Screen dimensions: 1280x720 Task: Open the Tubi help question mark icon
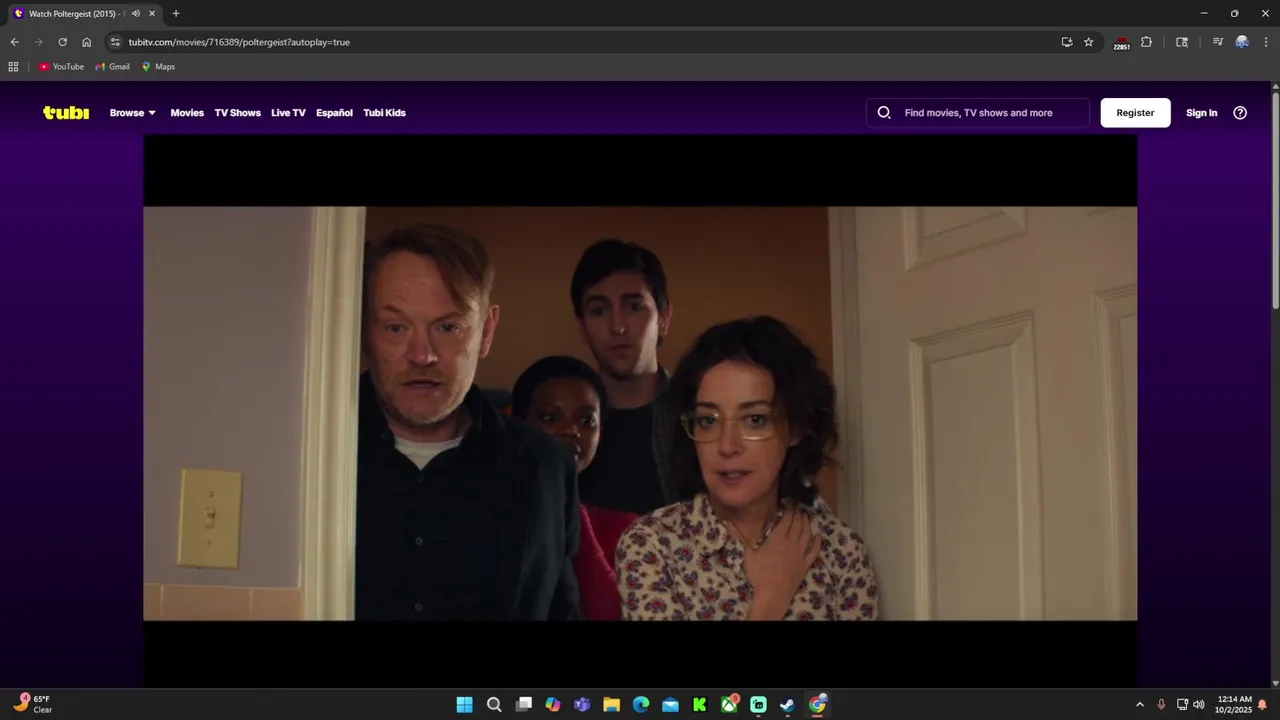[1240, 113]
